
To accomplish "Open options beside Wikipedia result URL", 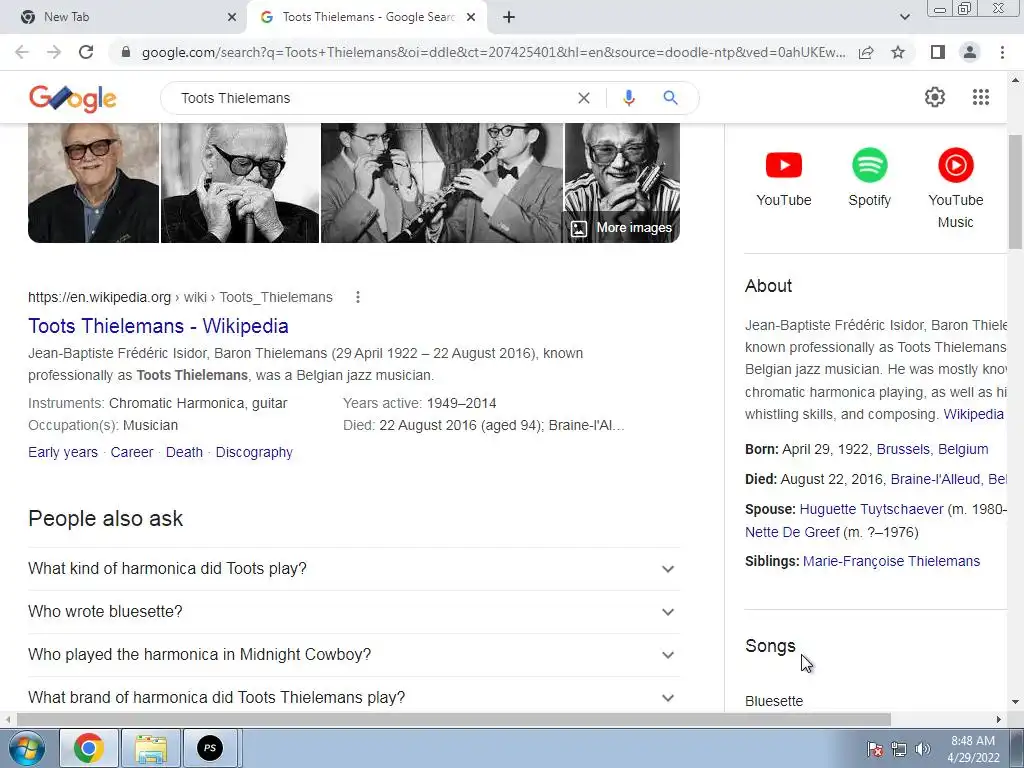I will [357, 297].
